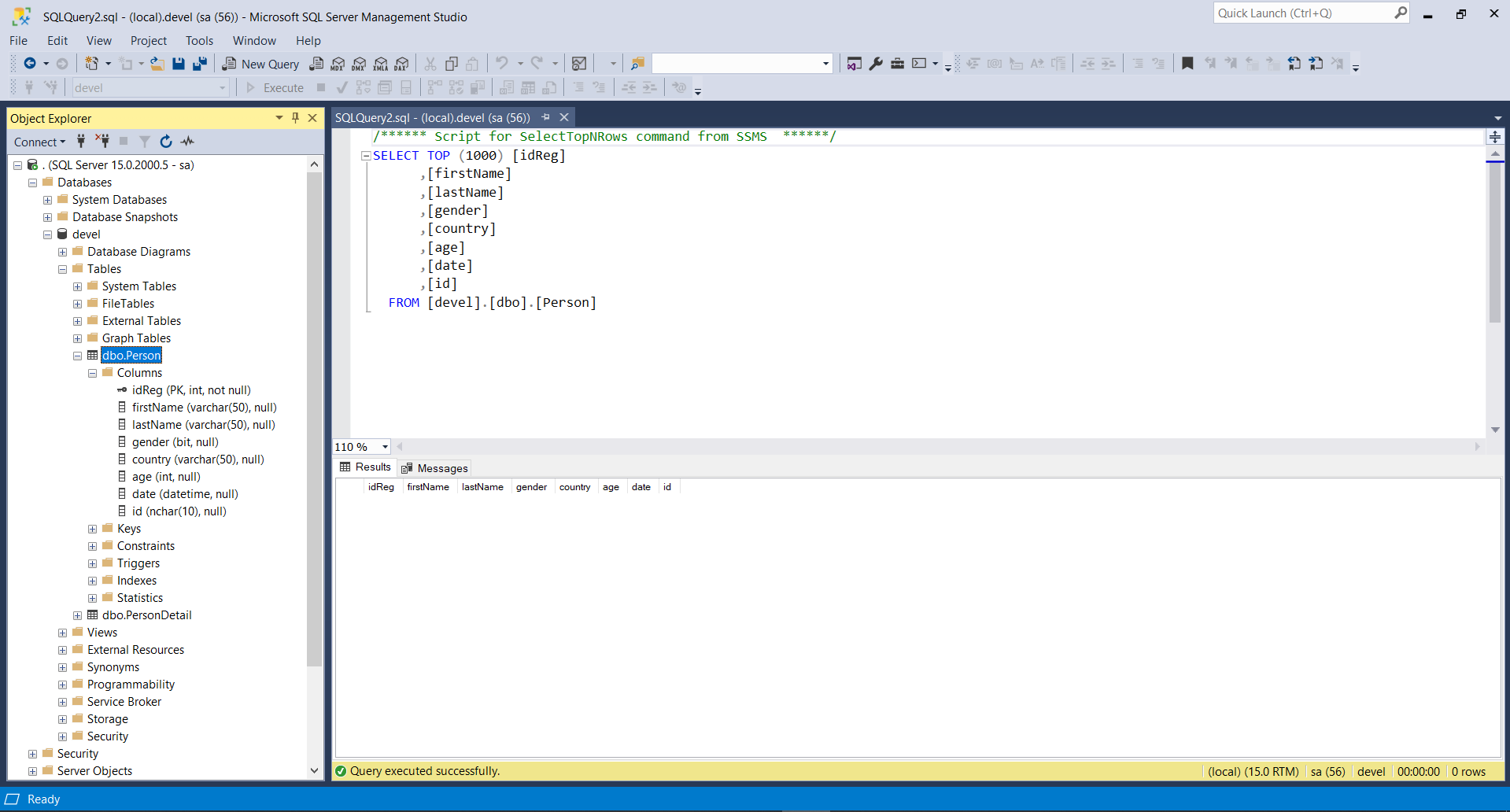Viewport: 1510px width, 812px height.
Task: Open the Connect dropdown button in Object Explorer
Action: (x=39, y=142)
